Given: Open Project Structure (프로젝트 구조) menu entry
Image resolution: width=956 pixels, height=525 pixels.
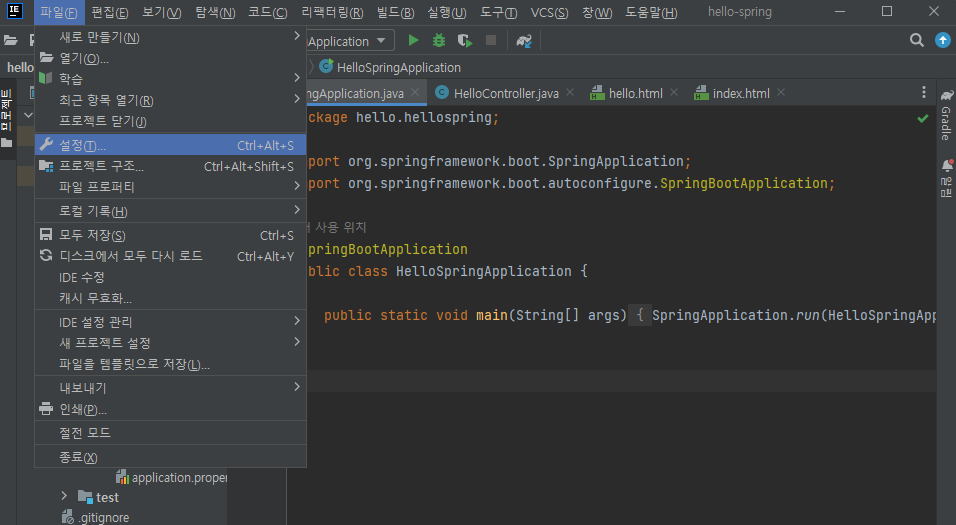Looking at the screenshot, I should pyautogui.click(x=171, y=166).
